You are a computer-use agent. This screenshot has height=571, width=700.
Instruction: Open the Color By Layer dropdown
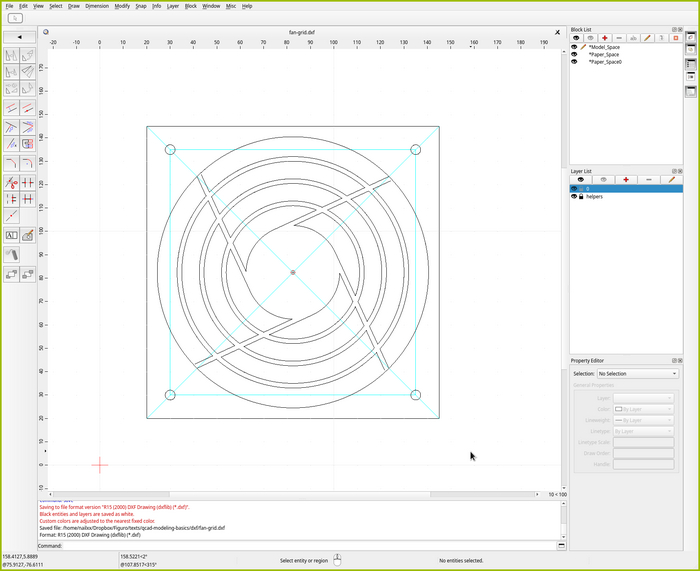(644, 409)
